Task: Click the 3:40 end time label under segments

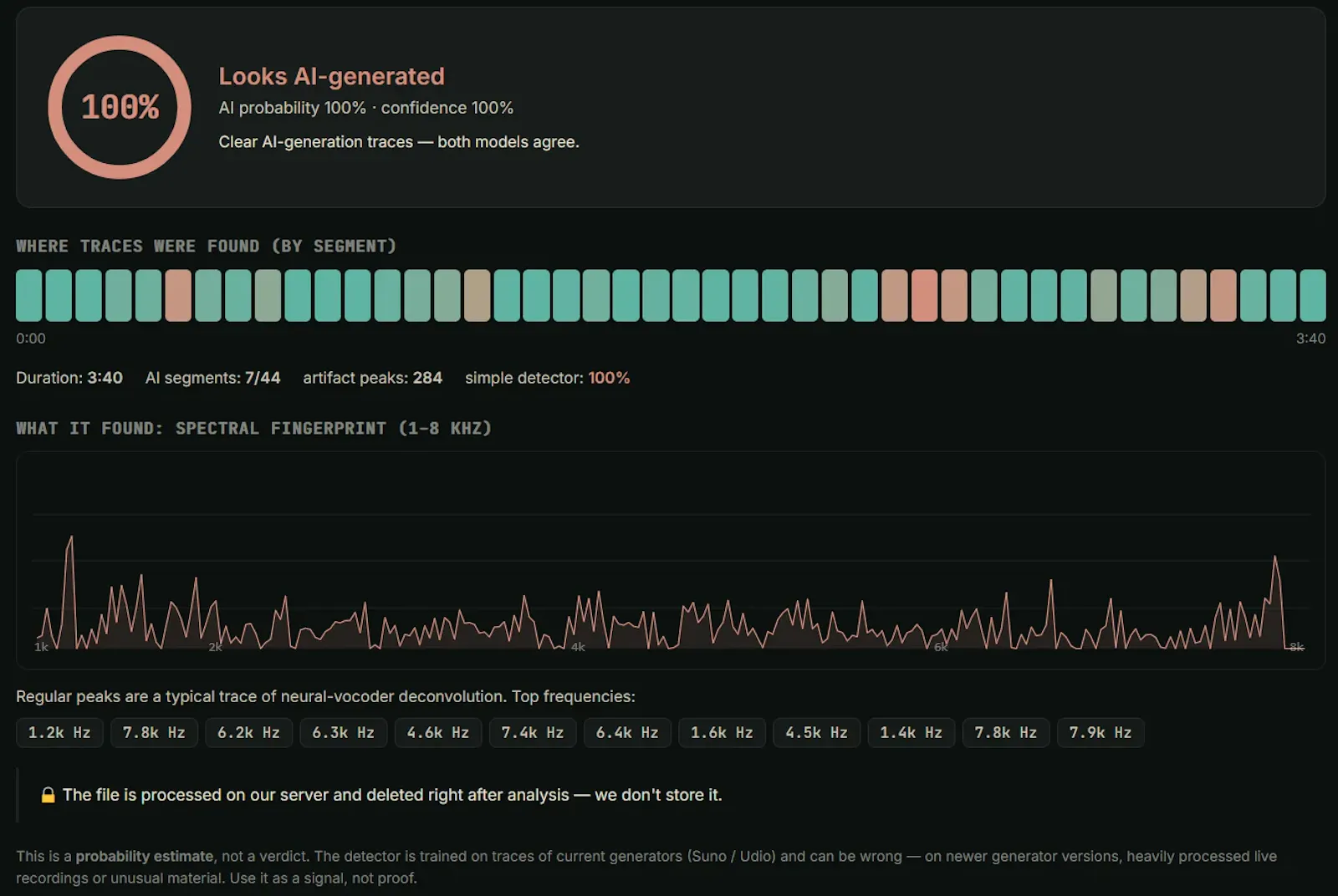Action: tap(1310, 339)
